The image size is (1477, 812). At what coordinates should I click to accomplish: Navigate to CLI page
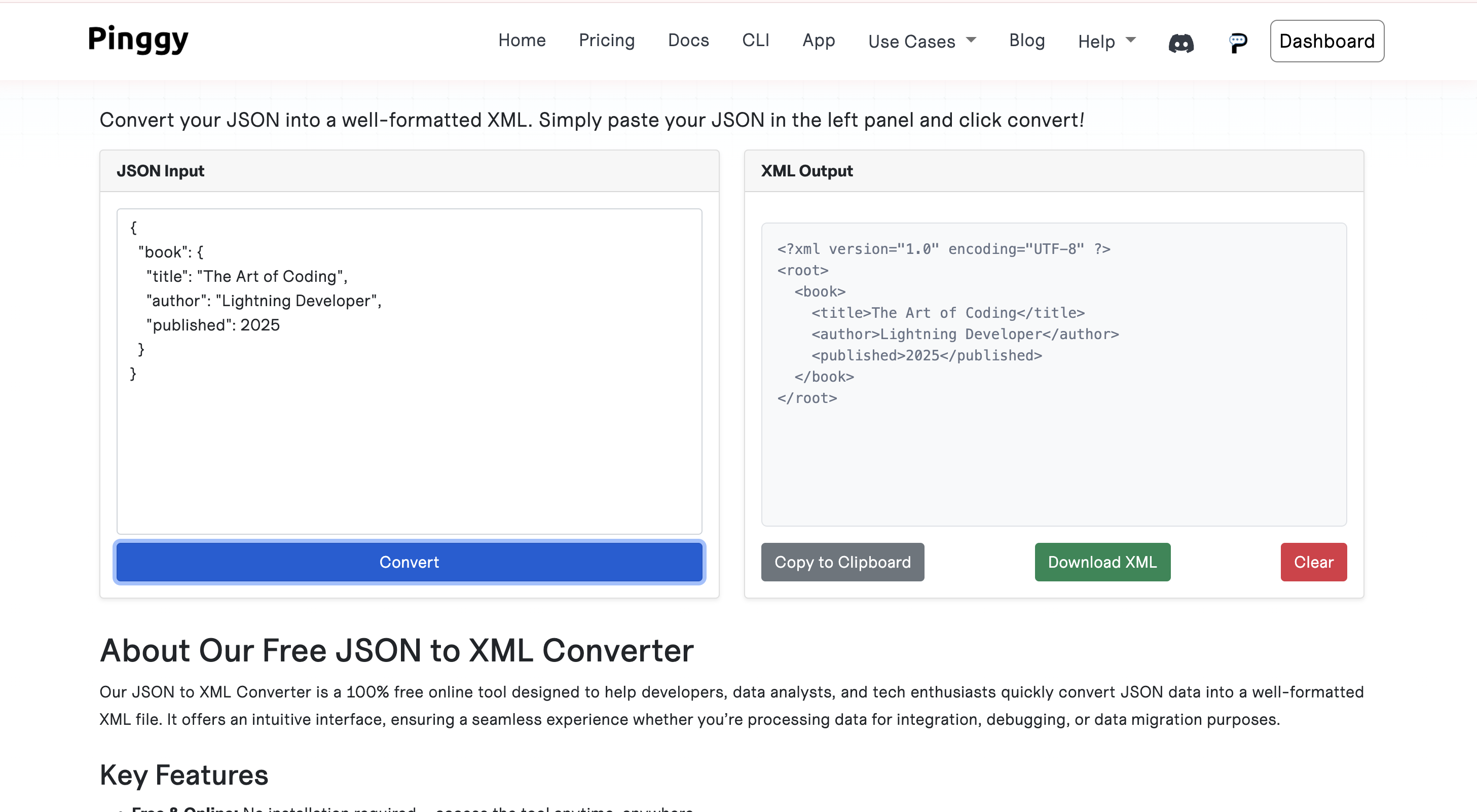coord(755,41)
